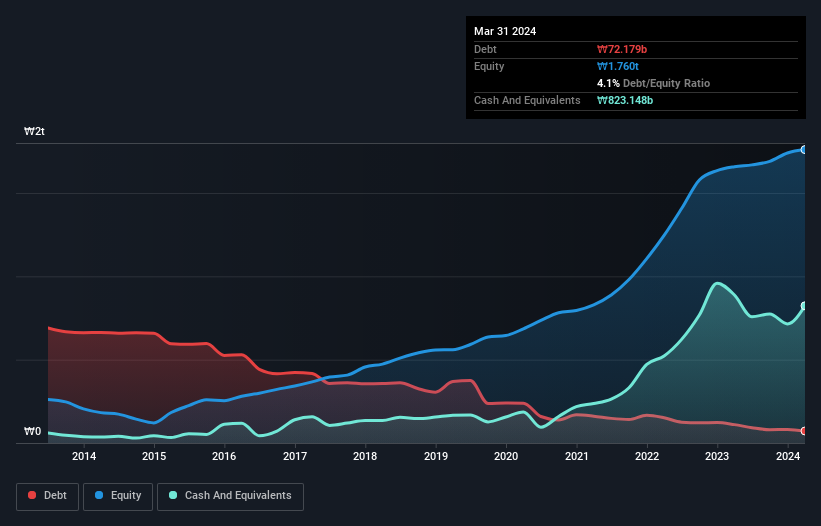Image resolution: width=821 pixels, height=526 pixels.
Task: Toggle the Equity series legend button
Action: (x=118, y=496)
